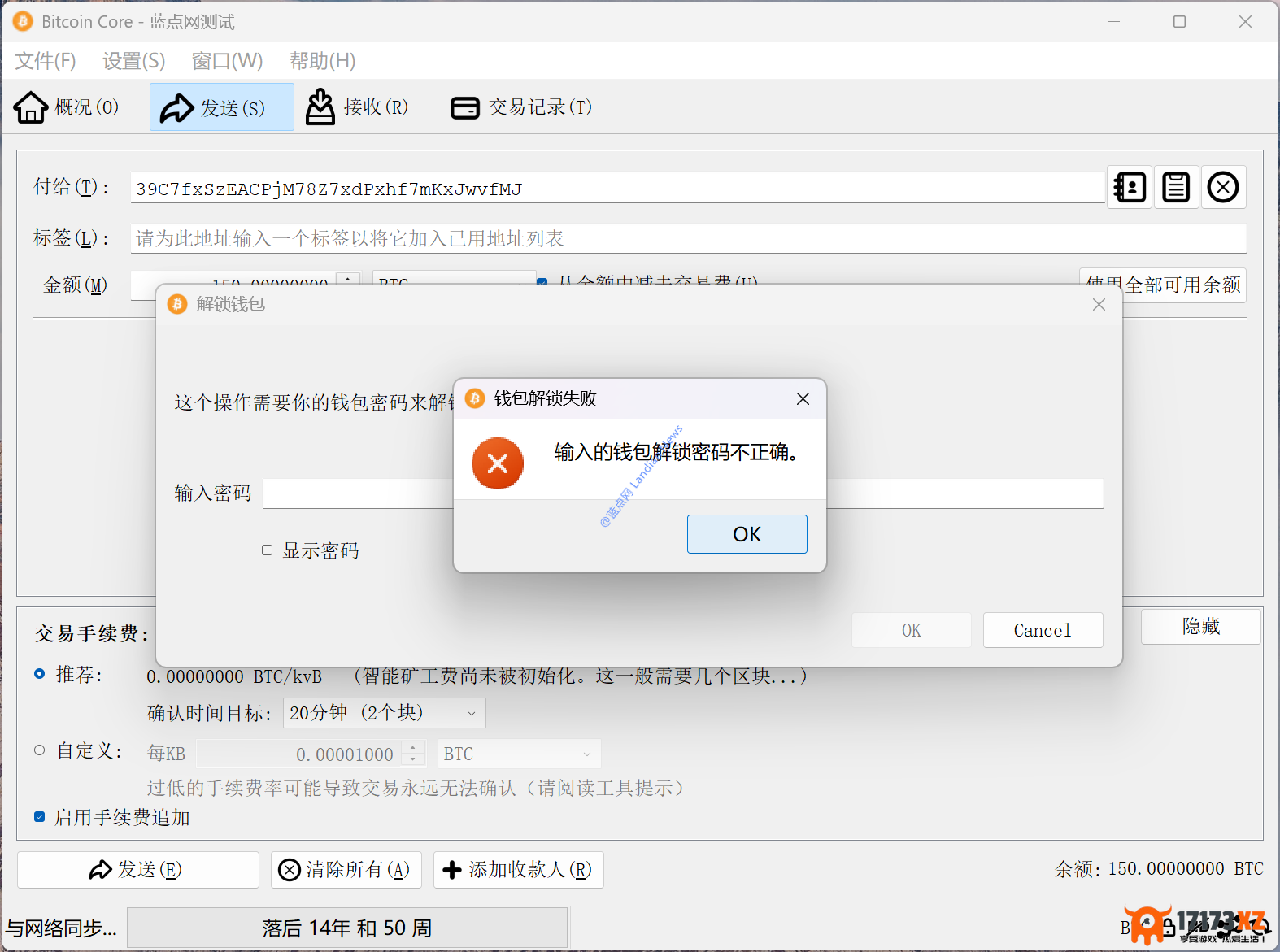The image size is (1280, 952).
Task: Click the stepper arrows on the 每KB fee field
Action: tap(413, 754)
